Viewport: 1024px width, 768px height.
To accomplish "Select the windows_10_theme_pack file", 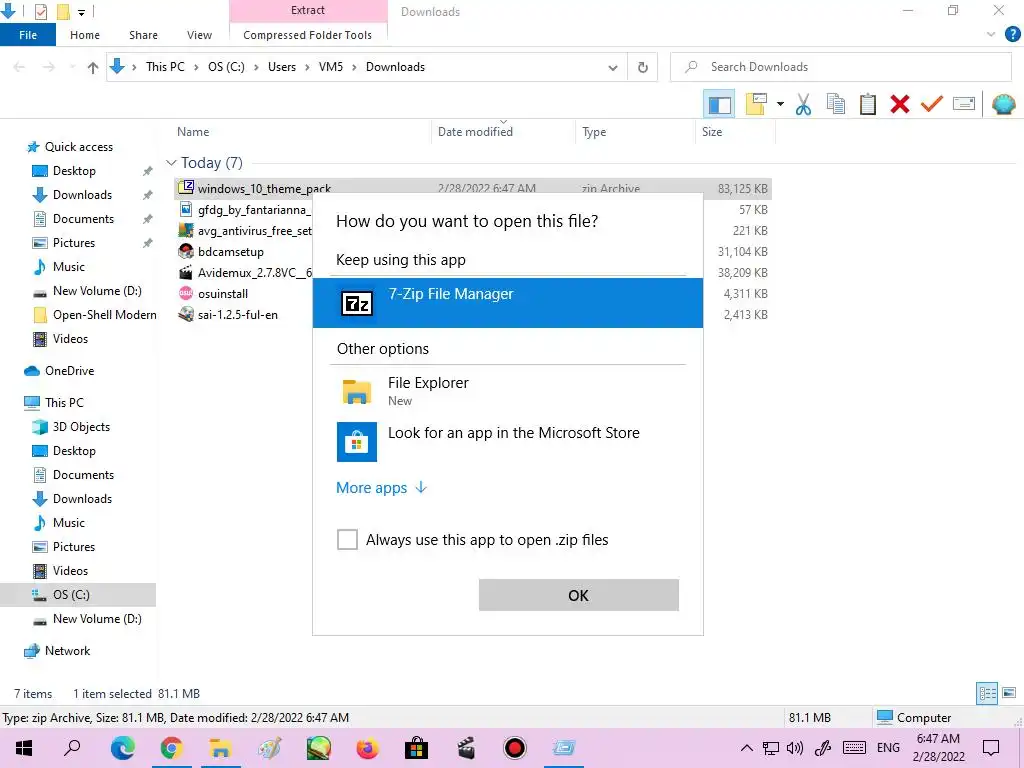I will point(473,189).
